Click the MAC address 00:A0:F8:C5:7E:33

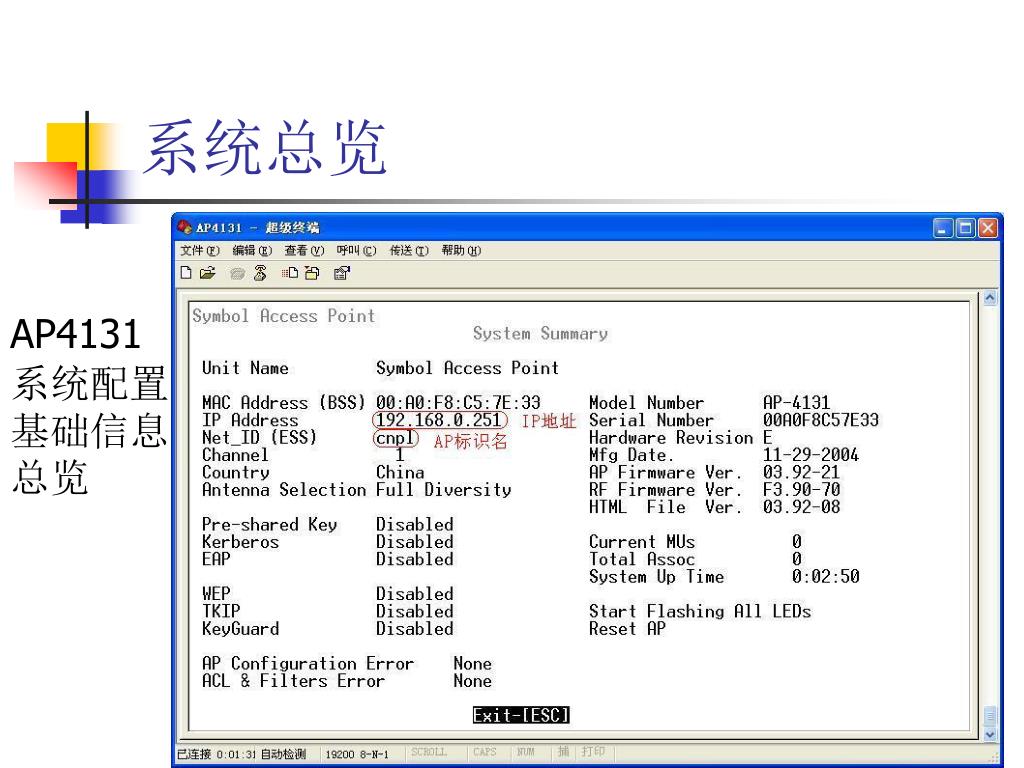click(x=458, y=402)
